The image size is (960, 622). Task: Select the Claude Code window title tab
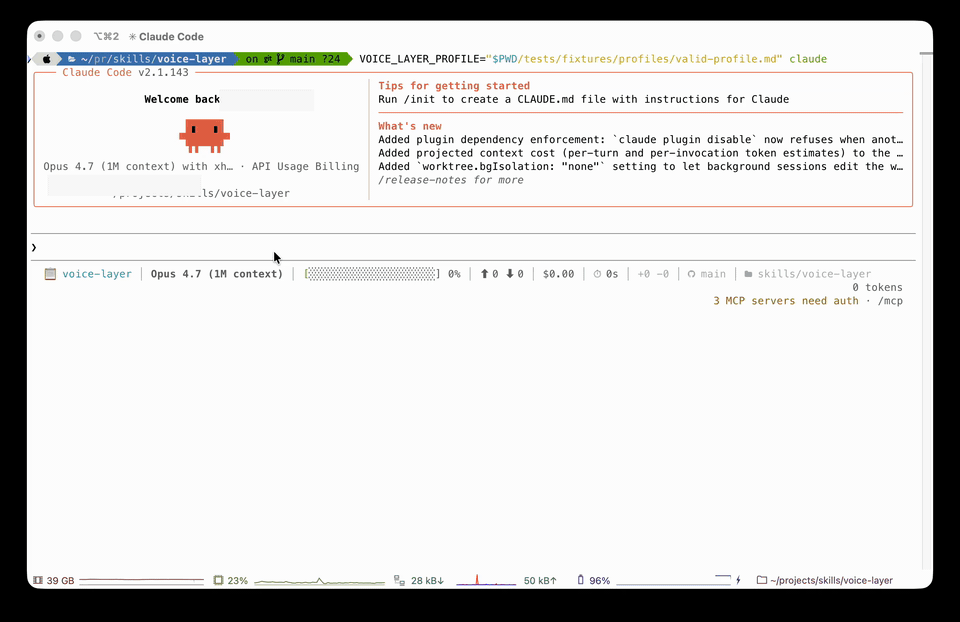click(166, 37)
